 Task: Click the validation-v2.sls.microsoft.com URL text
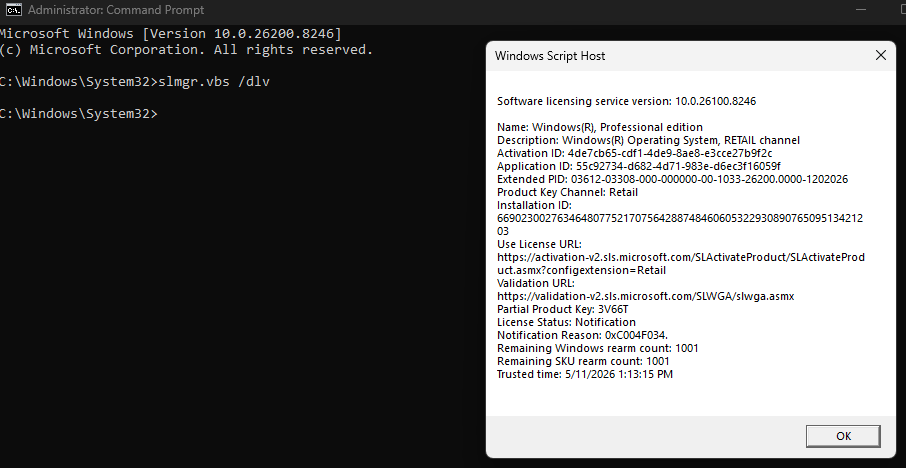click(645, 296)
